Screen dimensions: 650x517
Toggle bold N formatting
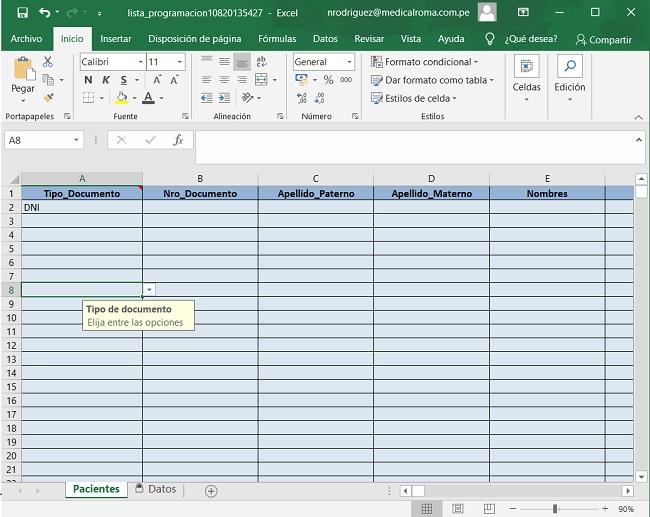(x=88, y=80)
